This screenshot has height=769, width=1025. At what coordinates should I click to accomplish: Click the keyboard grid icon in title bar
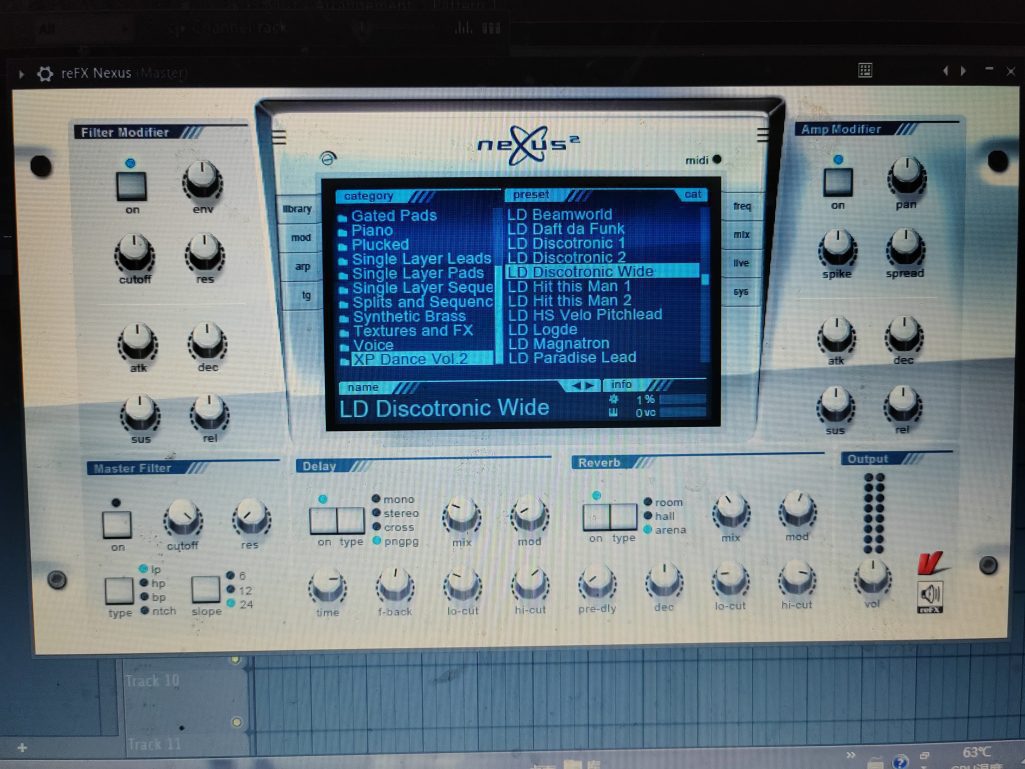click(x=865, y=71)
